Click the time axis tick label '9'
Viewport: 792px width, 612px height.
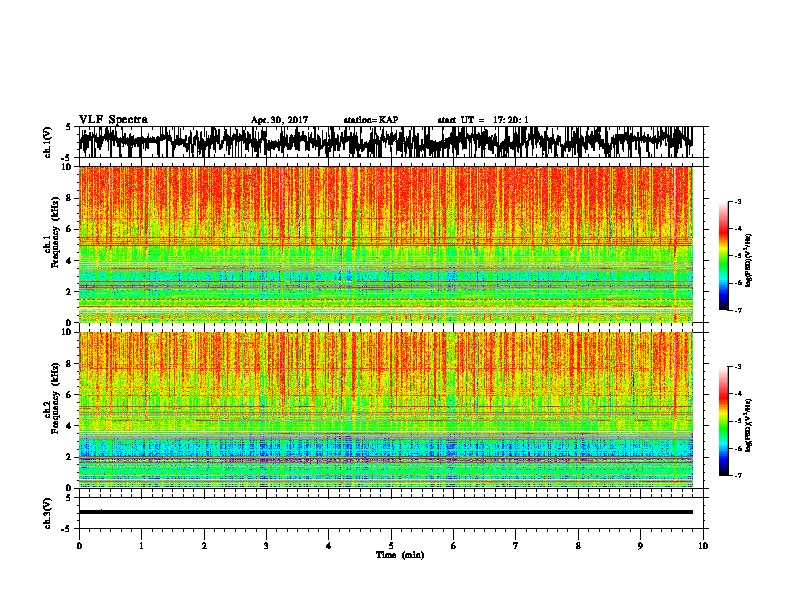[640, 546]
